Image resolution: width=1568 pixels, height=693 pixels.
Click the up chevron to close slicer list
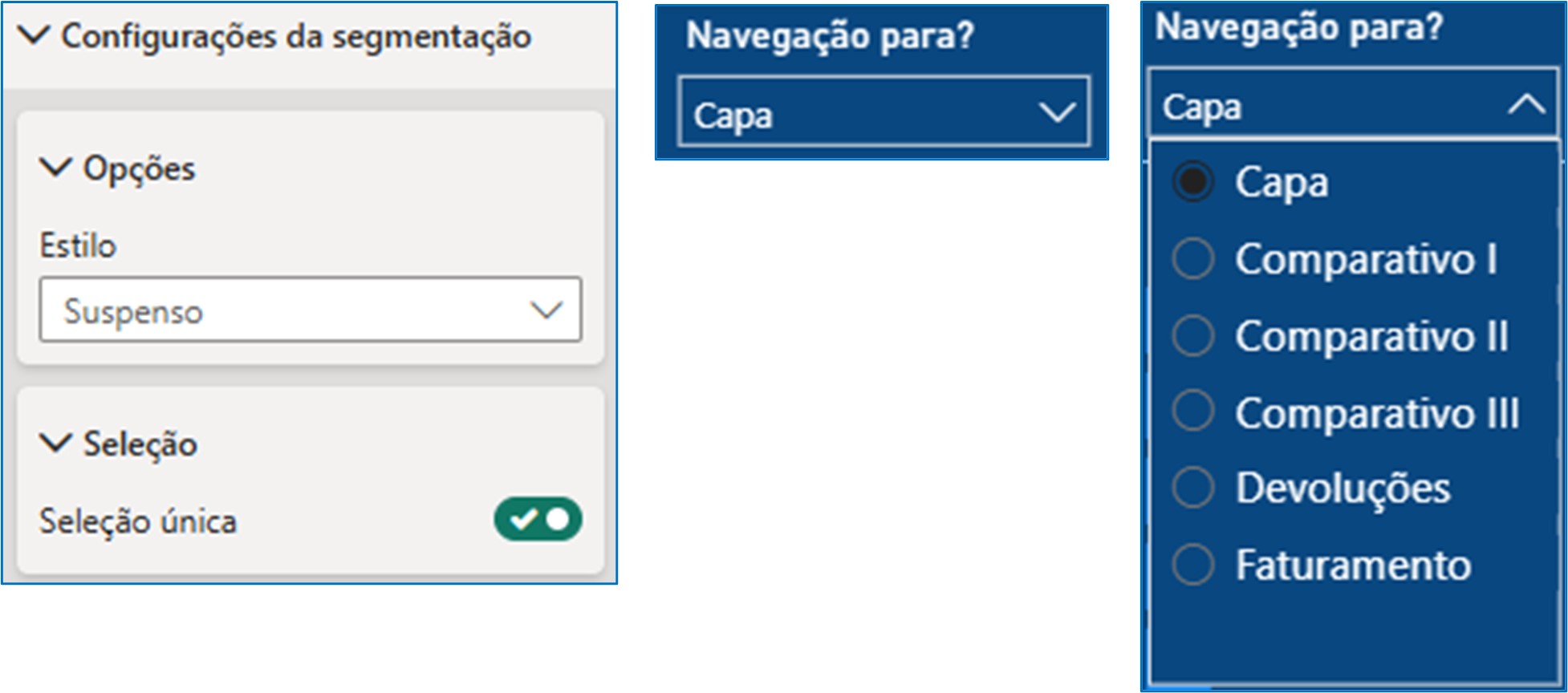[x=1526, y=104]
